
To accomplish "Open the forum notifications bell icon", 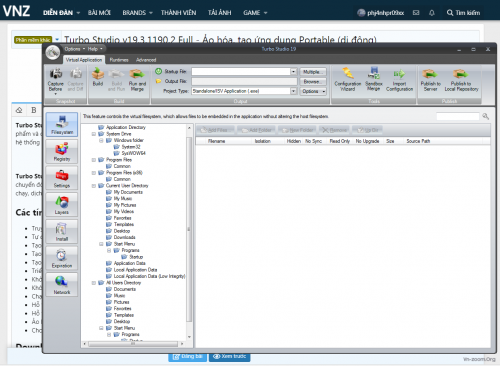I will click(x=432, y=13).
